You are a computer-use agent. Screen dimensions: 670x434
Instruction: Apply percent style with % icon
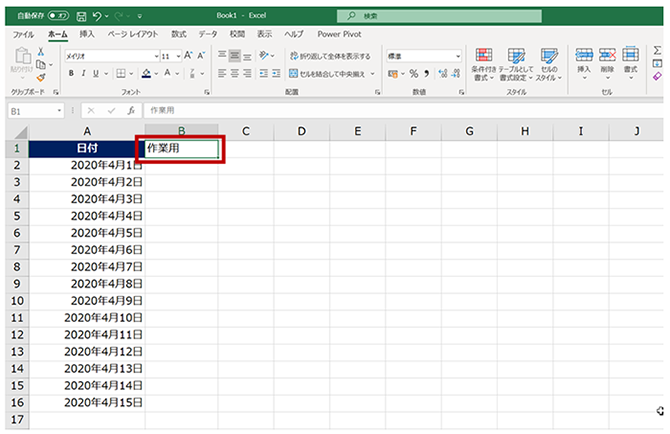click(x=413, y=73)
